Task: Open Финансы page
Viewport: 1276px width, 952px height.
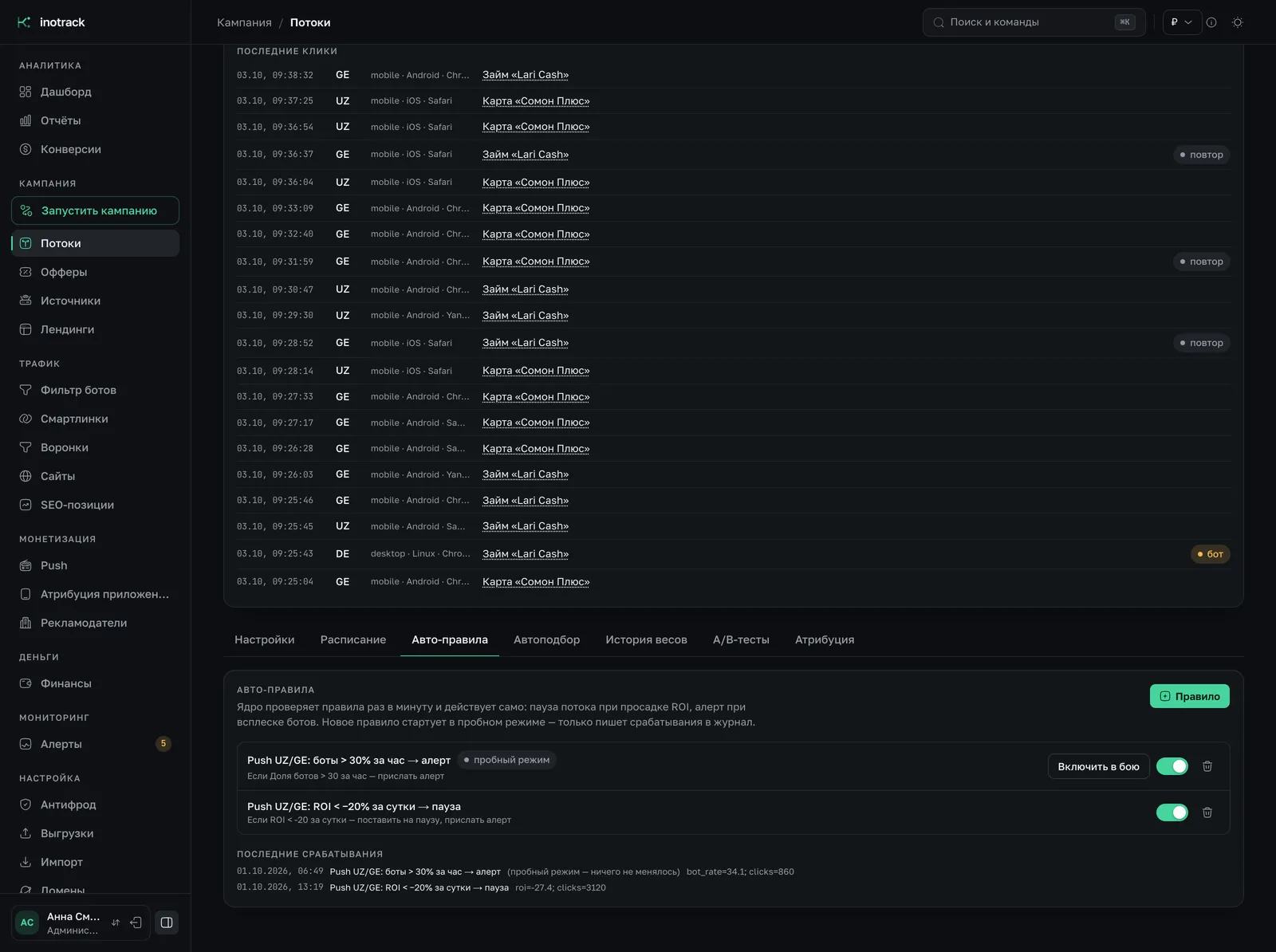Action: point(95,683)
